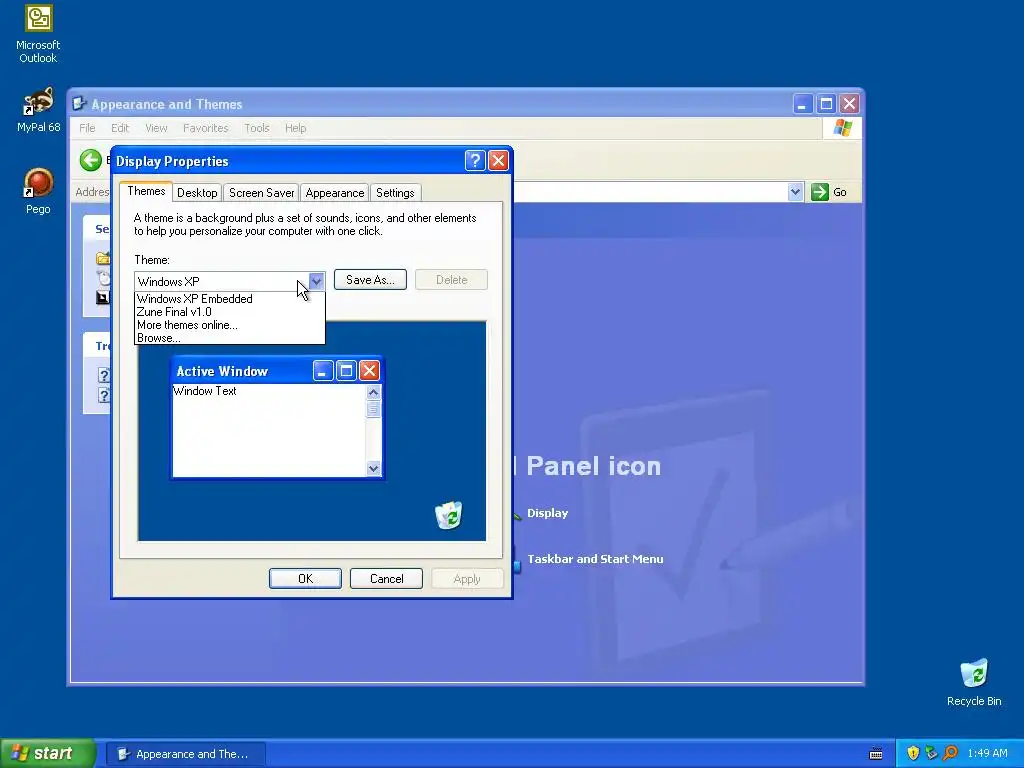Screen dimensions: 1024x768
Task: Click the Display Properties help question mark button
Action: tap(475, 161)
